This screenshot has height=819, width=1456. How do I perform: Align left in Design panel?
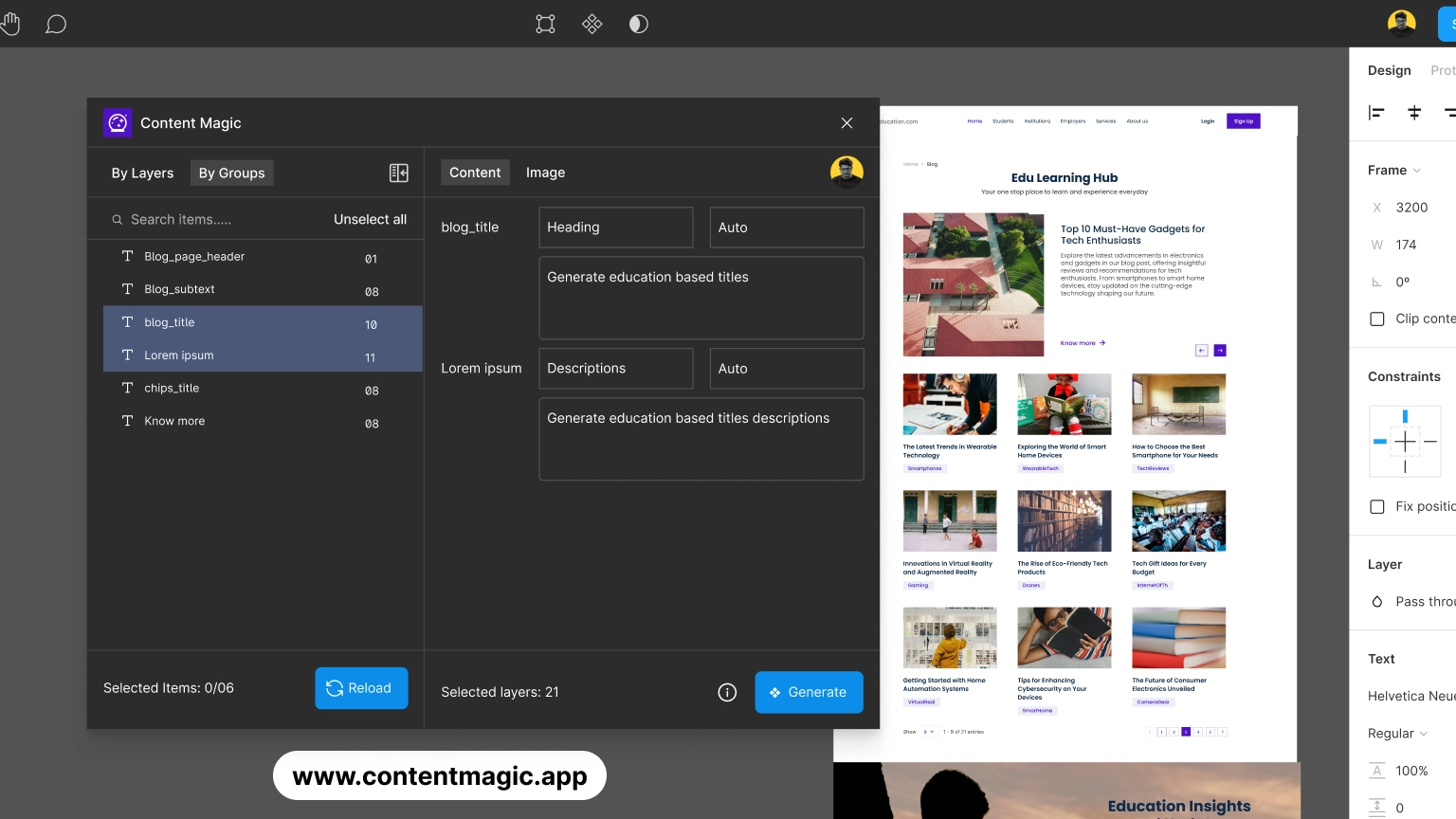[x=1376, y=113]
